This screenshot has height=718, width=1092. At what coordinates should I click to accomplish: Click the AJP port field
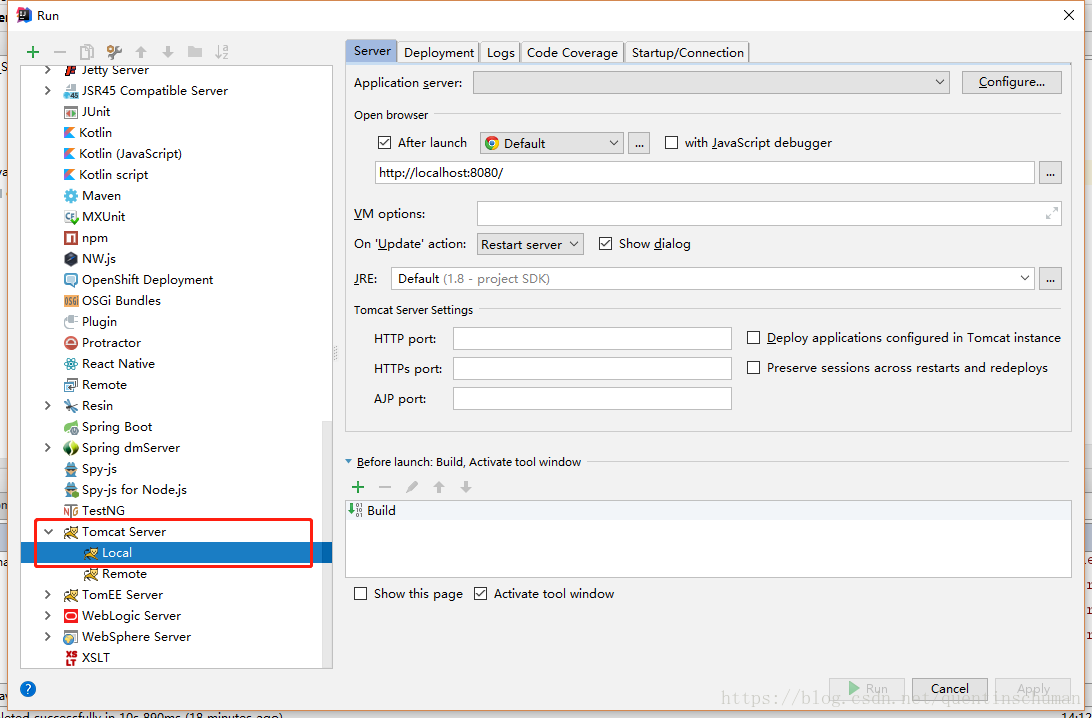coord(592,399)
